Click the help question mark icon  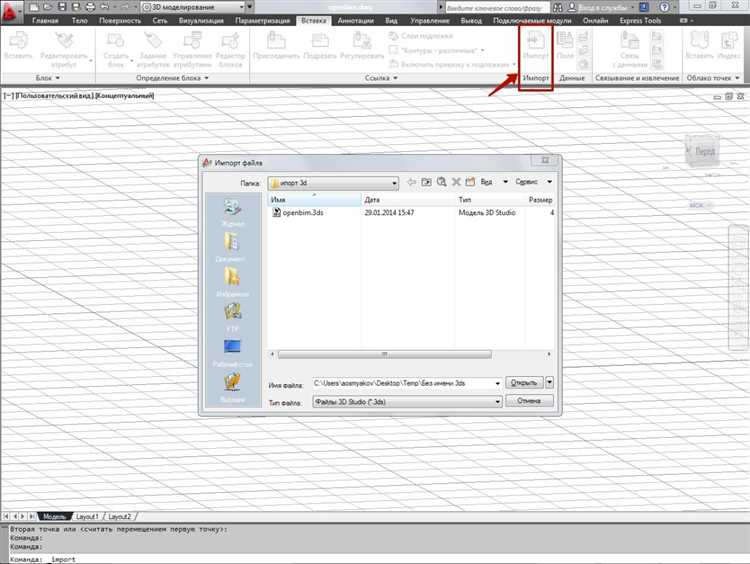pos(664,7)
